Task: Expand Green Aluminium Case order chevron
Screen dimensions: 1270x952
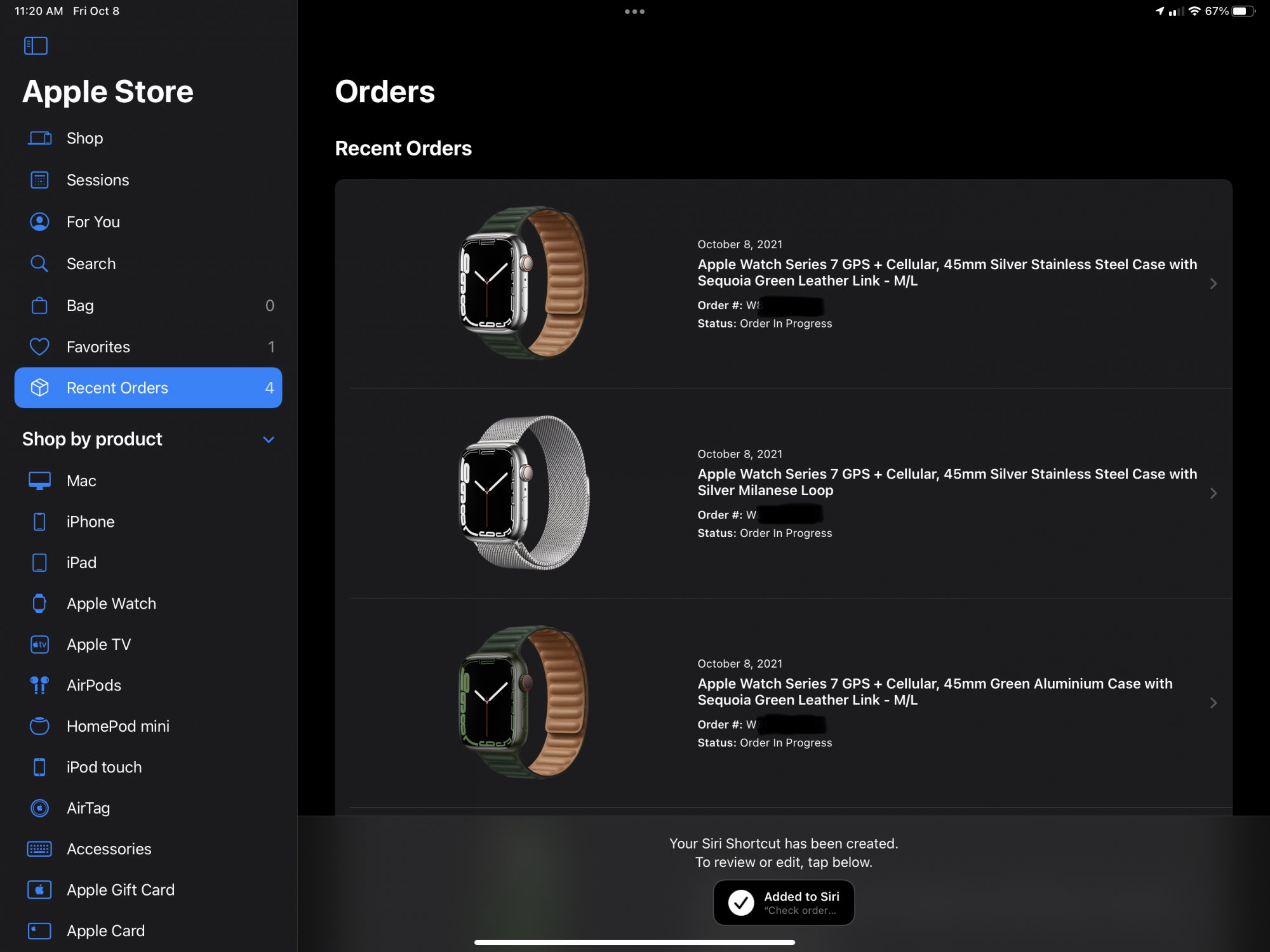Action: click(x=1213, y=703)
